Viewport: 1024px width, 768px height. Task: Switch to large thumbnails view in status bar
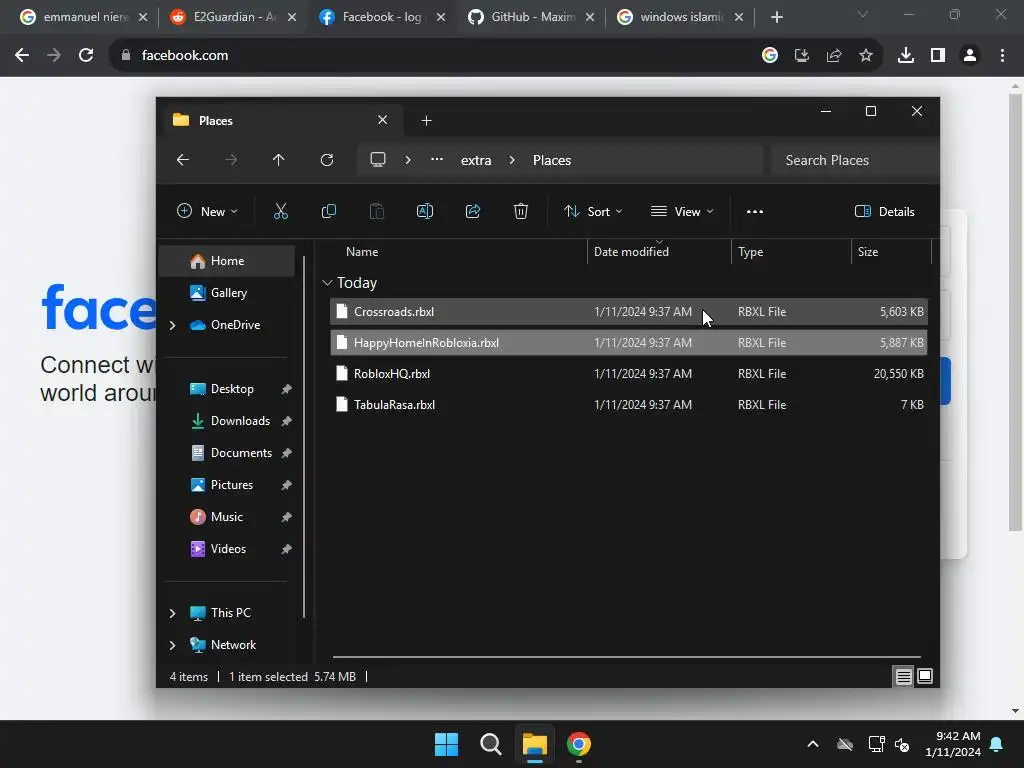click(925, 677)
